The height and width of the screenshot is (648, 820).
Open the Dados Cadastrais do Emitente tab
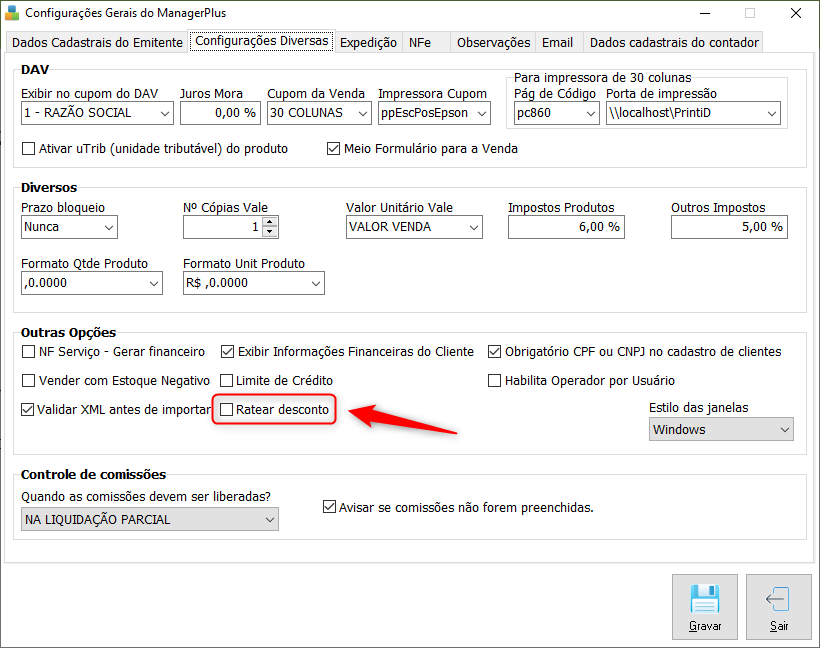click(x=97, y=42)
